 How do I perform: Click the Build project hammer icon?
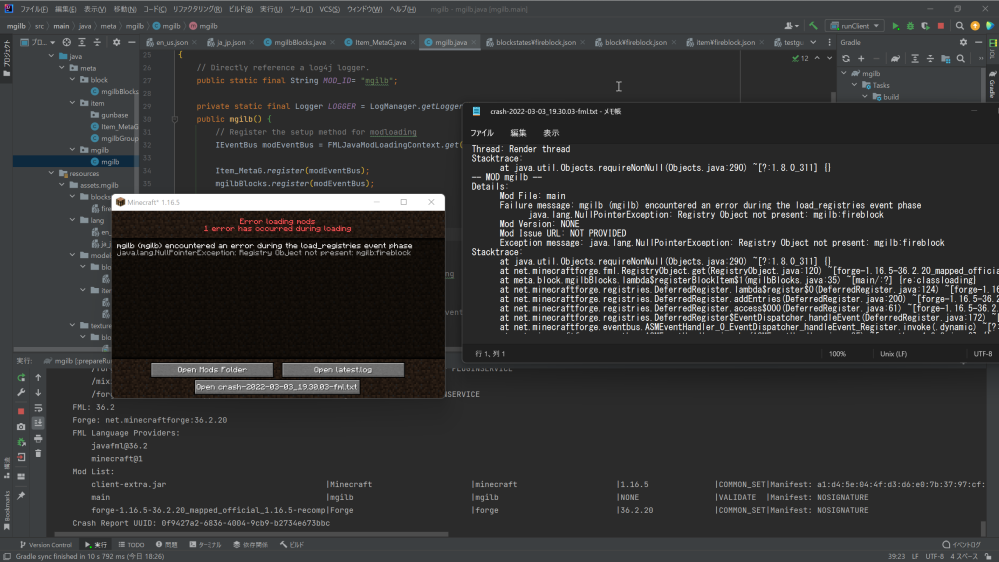813,26
